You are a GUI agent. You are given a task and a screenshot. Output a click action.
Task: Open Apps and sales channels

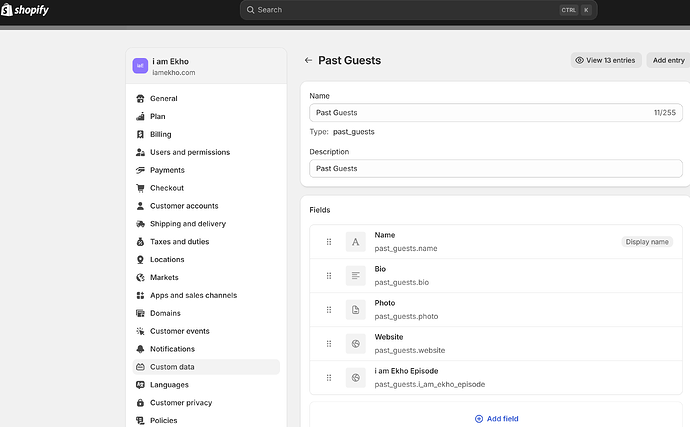click(193, 296)
